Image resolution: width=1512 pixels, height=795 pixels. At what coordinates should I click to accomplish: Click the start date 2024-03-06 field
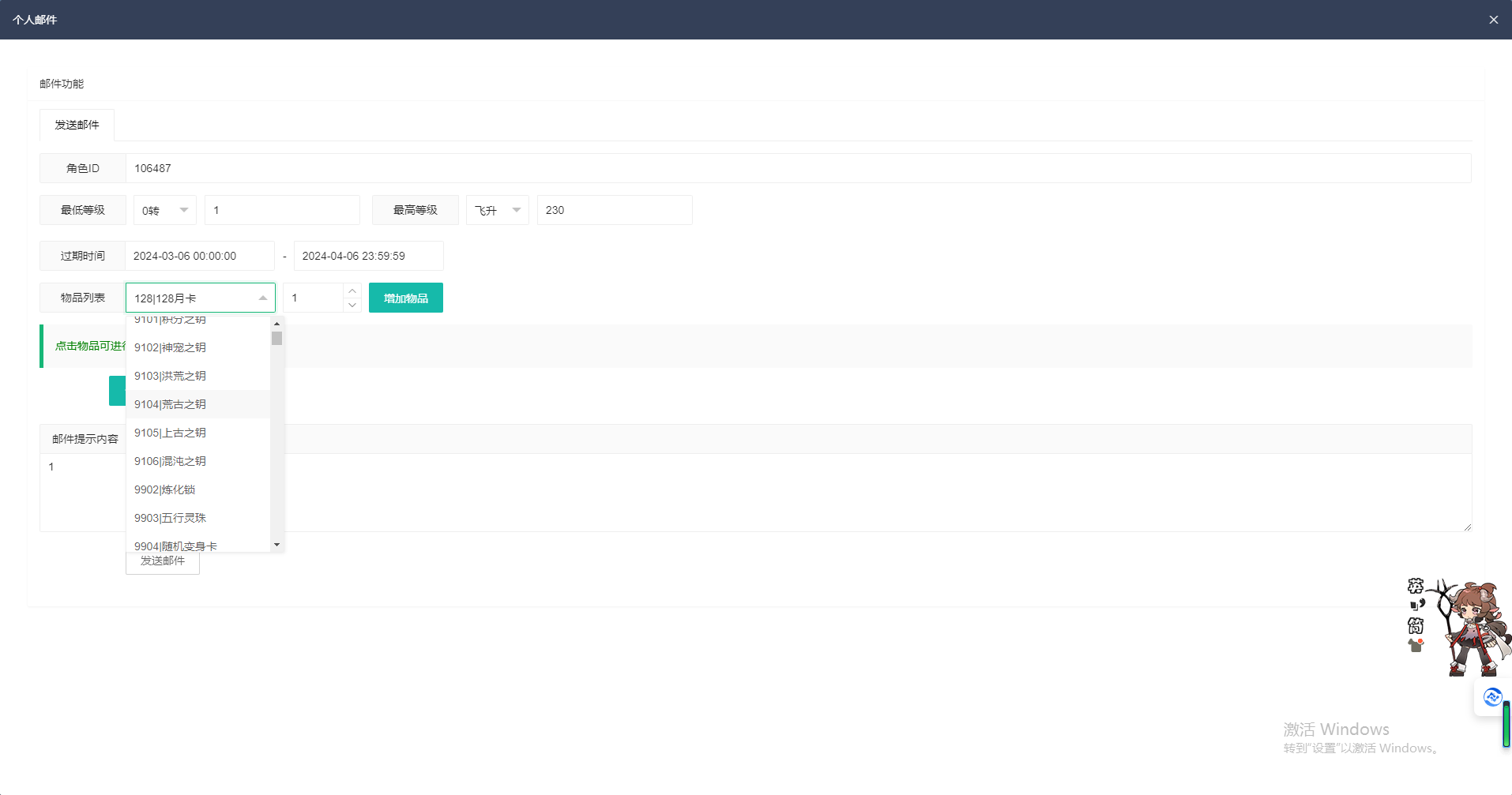[200, 256]
